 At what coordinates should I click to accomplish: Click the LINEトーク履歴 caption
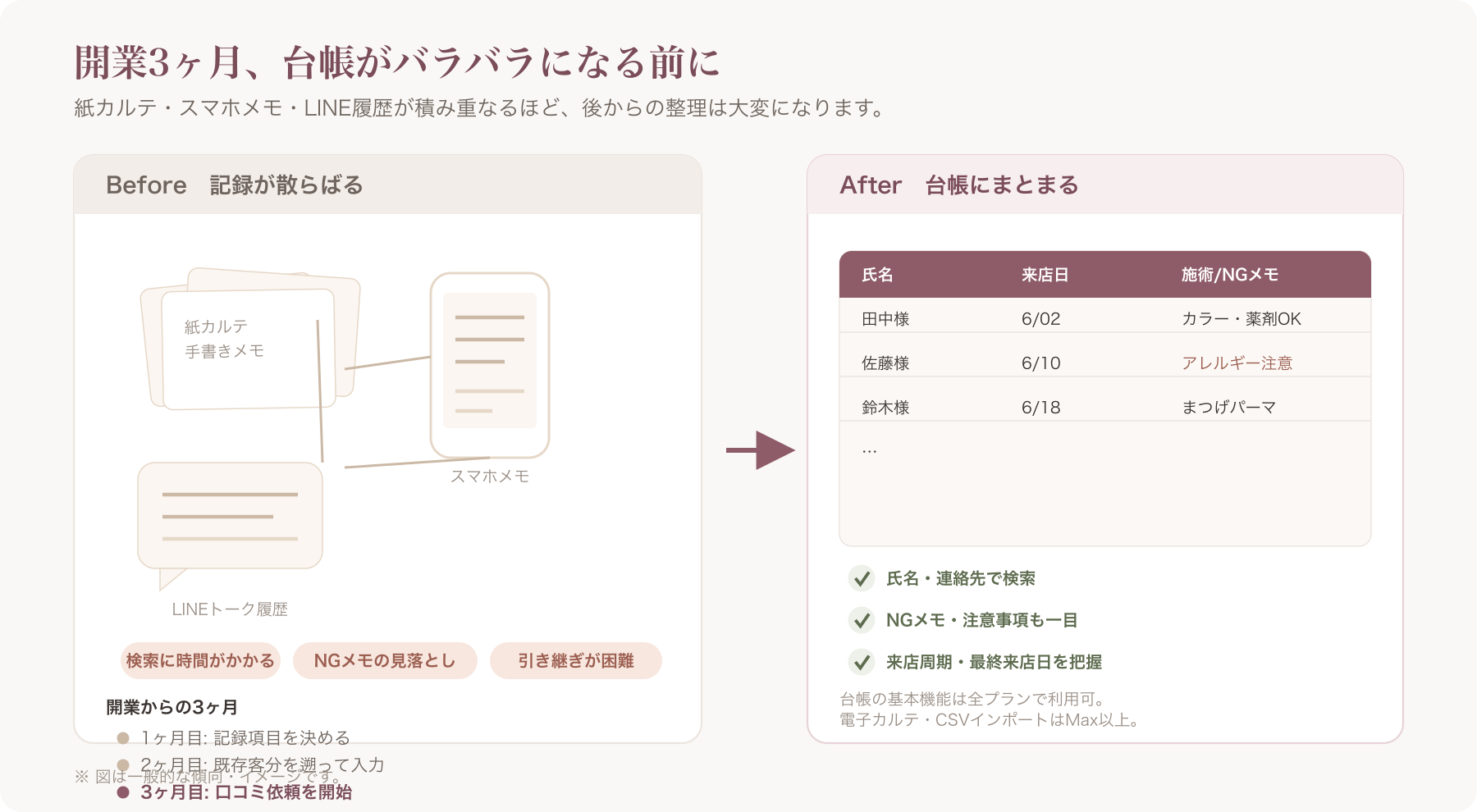tap(230, 609)
